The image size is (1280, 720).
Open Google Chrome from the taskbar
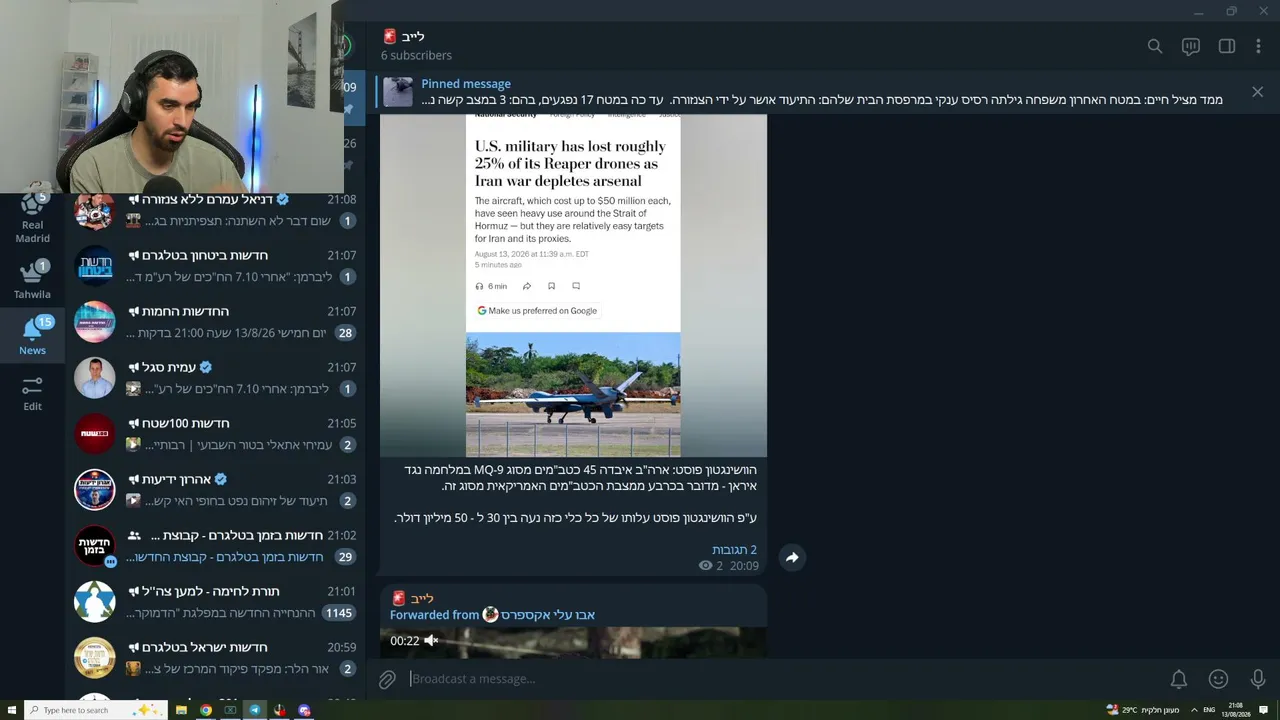pyautogui.click(x=206, y=710)
